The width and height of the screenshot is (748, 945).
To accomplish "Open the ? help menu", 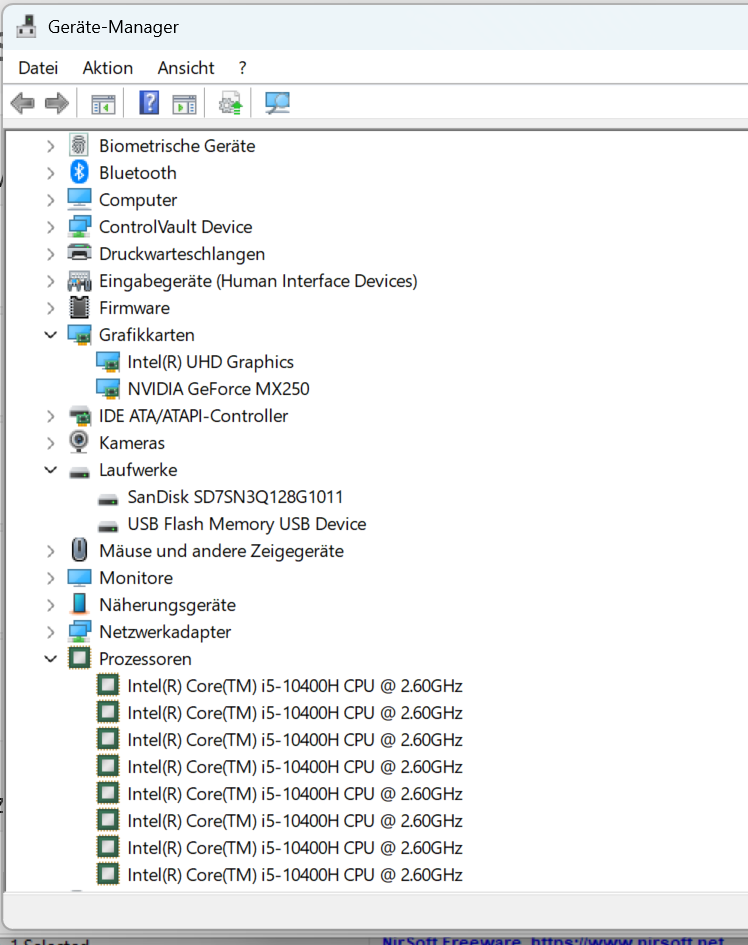I will [x=242, y=68].
